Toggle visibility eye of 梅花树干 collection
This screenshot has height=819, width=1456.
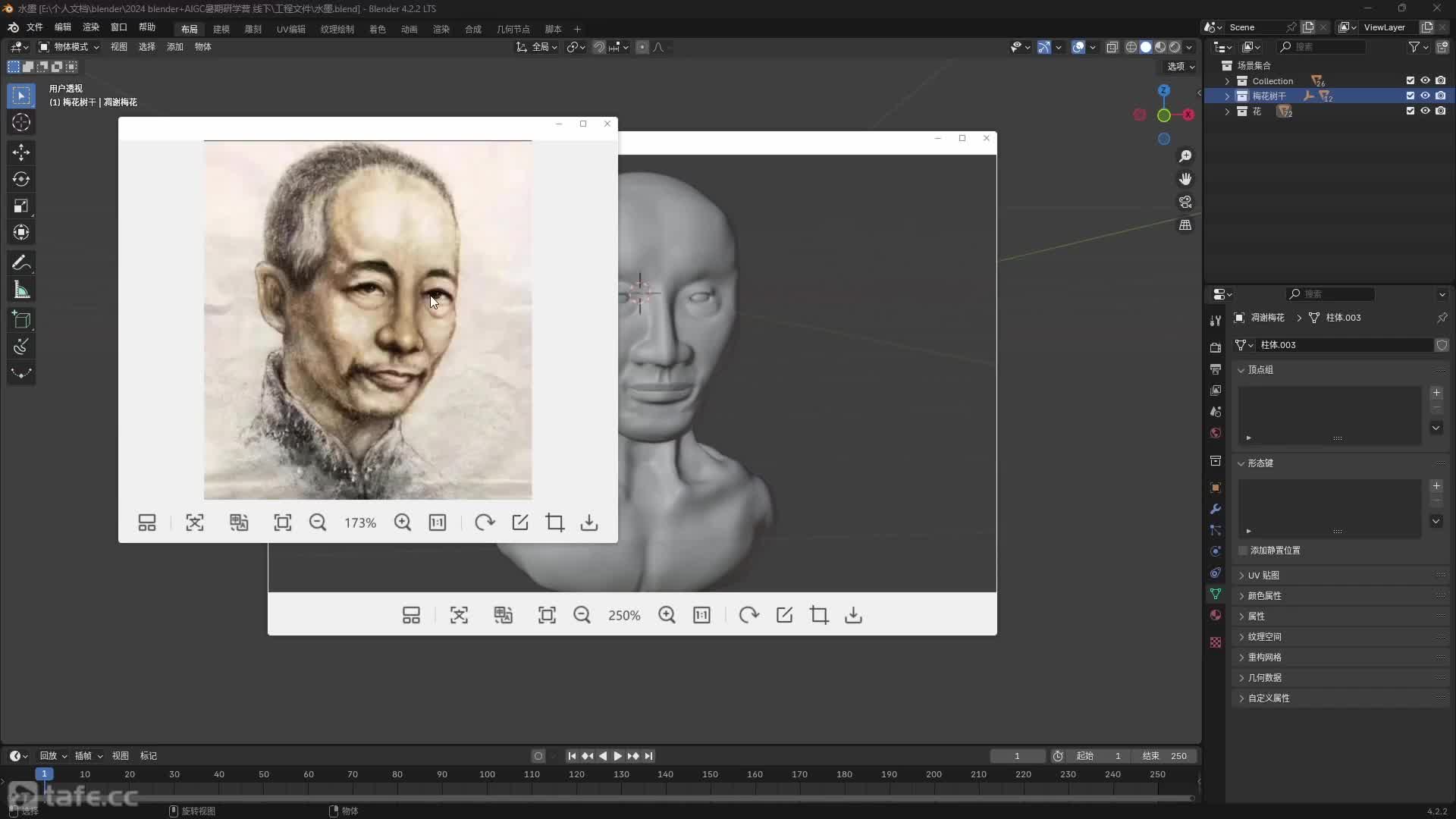(1425, 96)
